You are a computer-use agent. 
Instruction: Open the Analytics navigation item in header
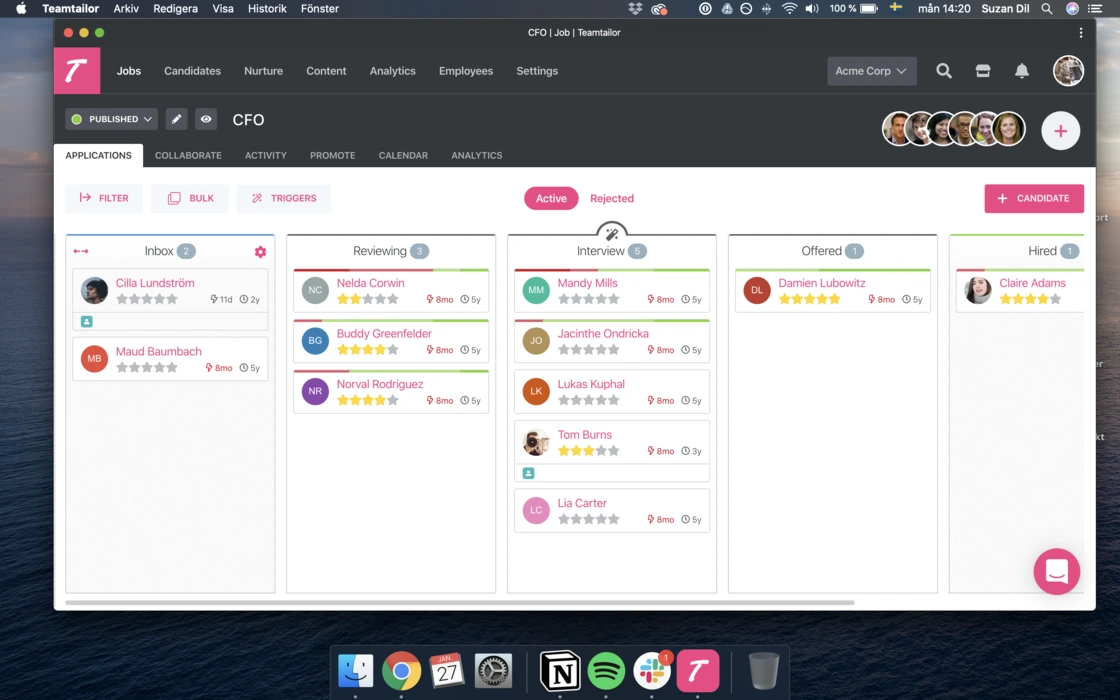point(392,71)
